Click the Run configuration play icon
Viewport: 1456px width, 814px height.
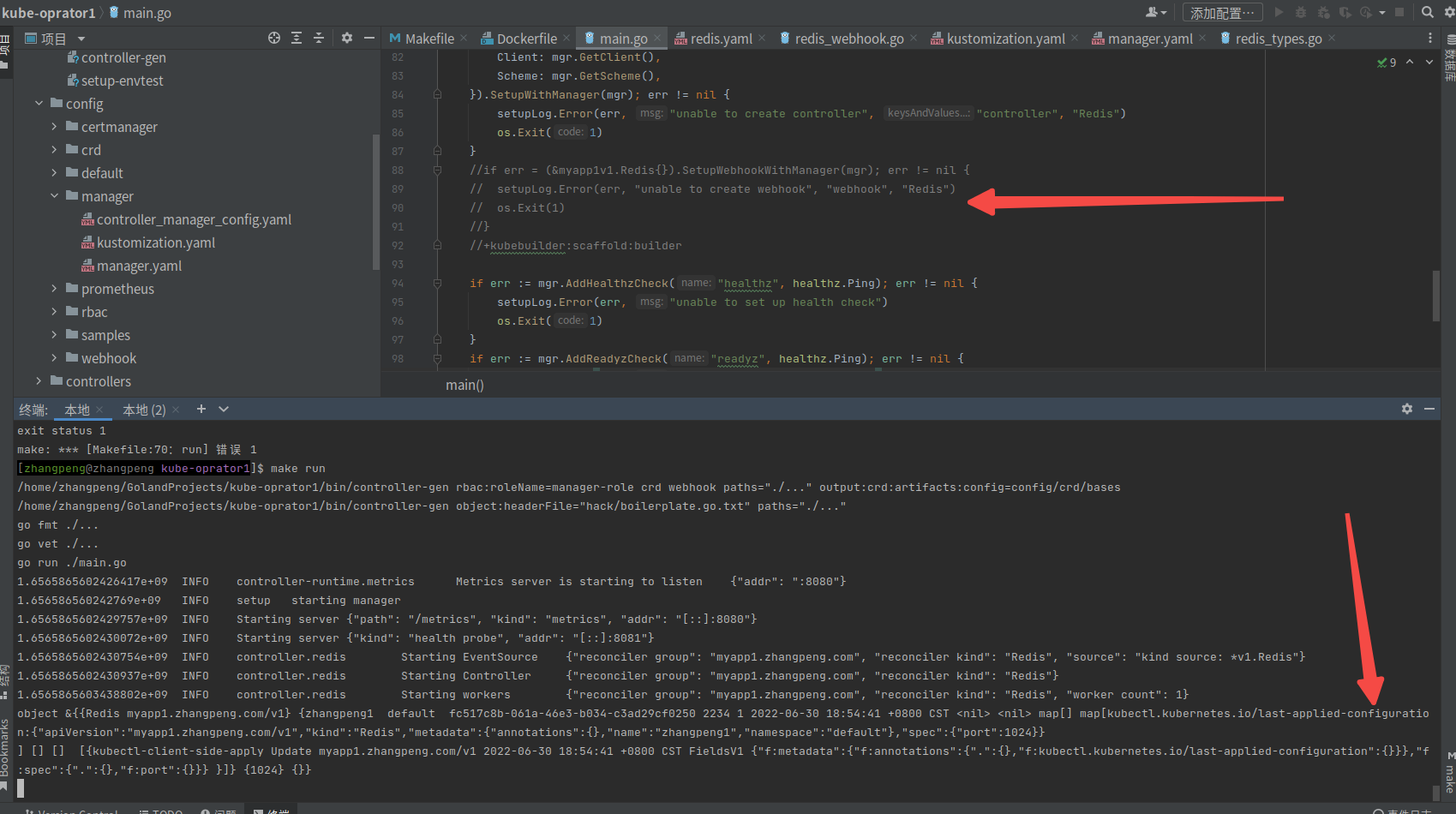(1279, 12)
